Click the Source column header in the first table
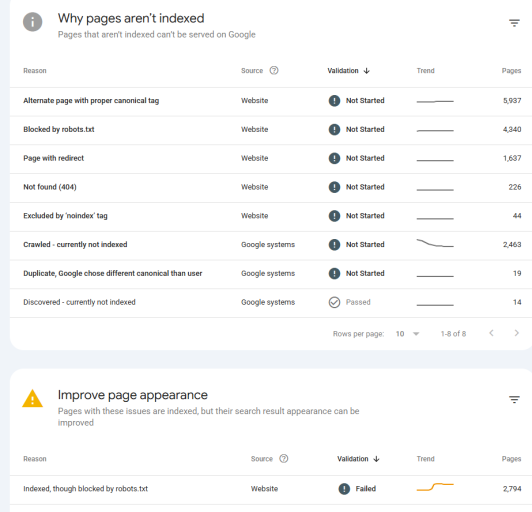532x512 pixels. pyautogui.click(x=252, y=71)
